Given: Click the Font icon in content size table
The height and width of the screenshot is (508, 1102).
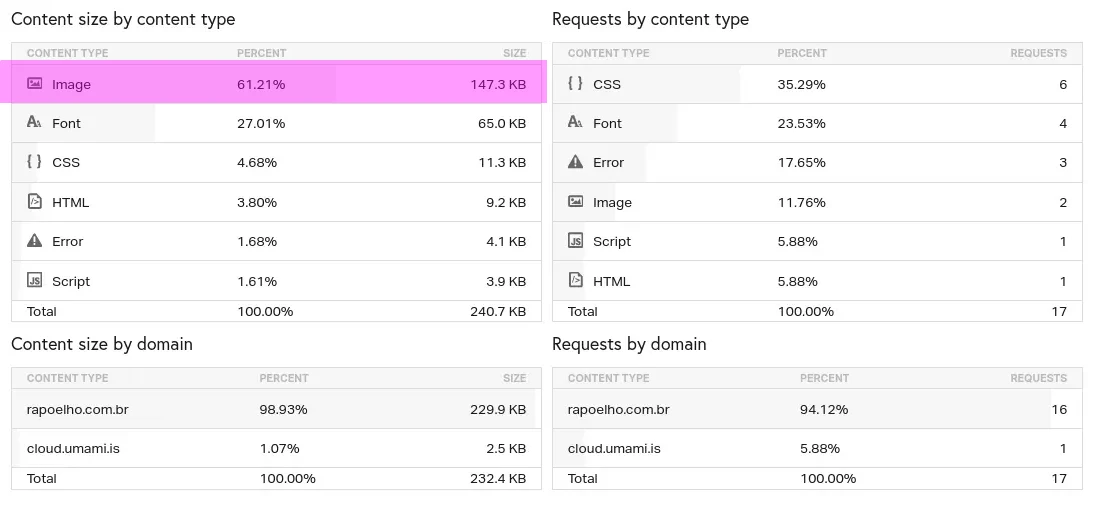Looking at the screenshot, I should point(34,123).
